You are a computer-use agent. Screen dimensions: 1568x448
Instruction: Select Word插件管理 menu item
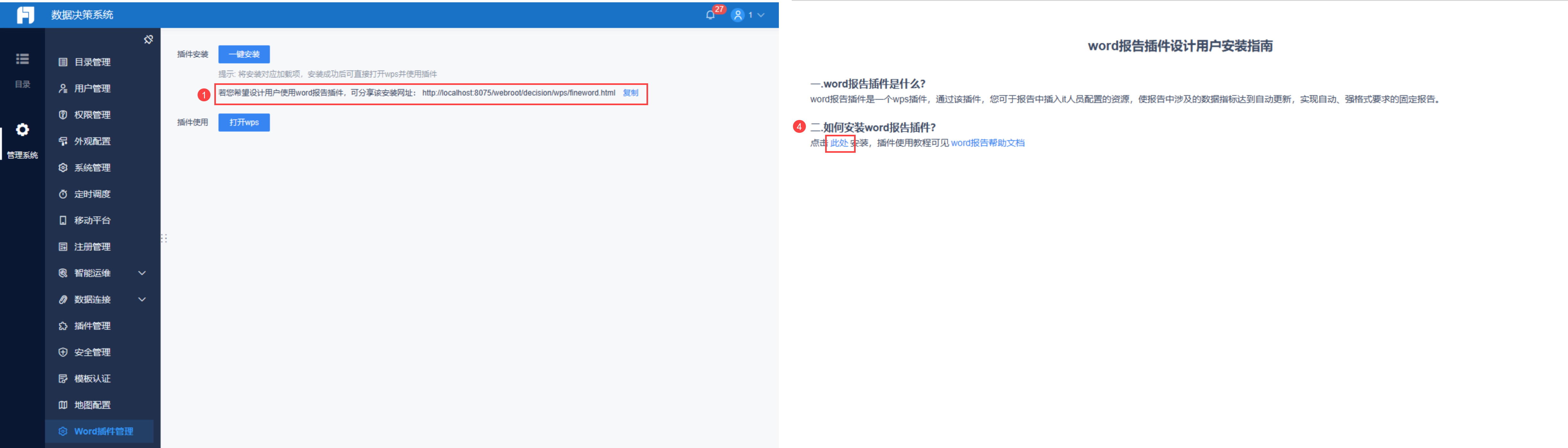[x=99, y=431]
